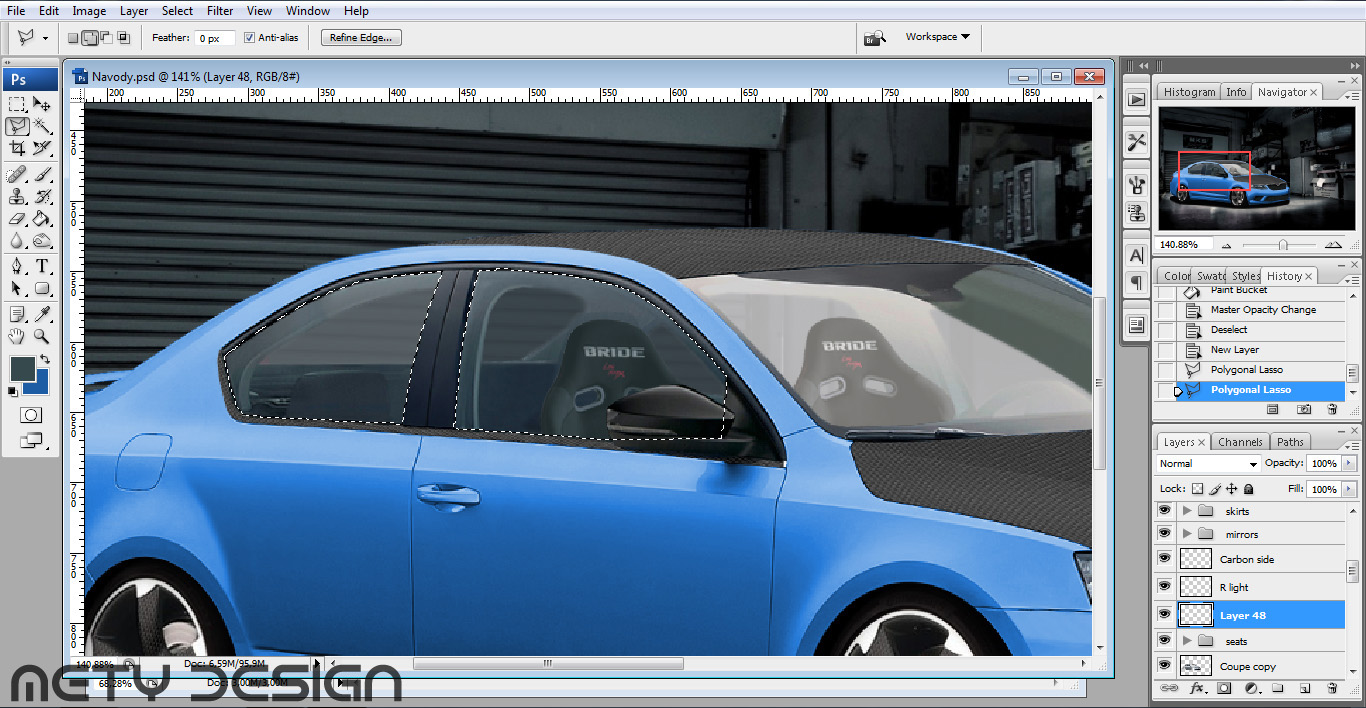Image resolution: width=1366 pixels, height=708 pixels.
Task: Open the tool preset picker arrow
Action: tap(45, 38)
